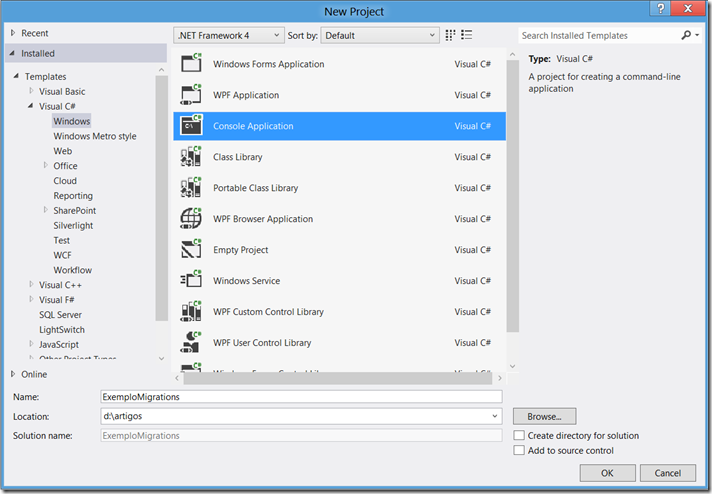
Task: Select the SQL Server category
Action: point(60,314)
